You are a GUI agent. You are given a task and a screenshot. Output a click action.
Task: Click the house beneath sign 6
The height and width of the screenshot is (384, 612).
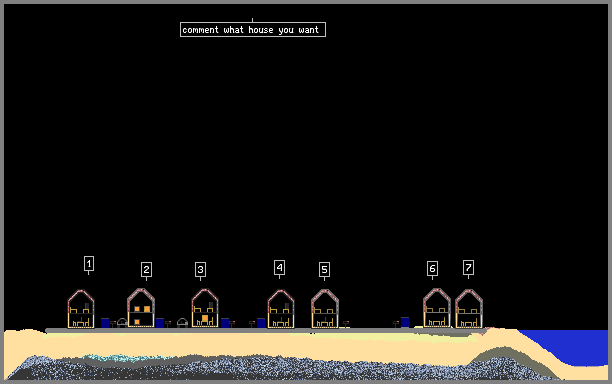[437, 308]
